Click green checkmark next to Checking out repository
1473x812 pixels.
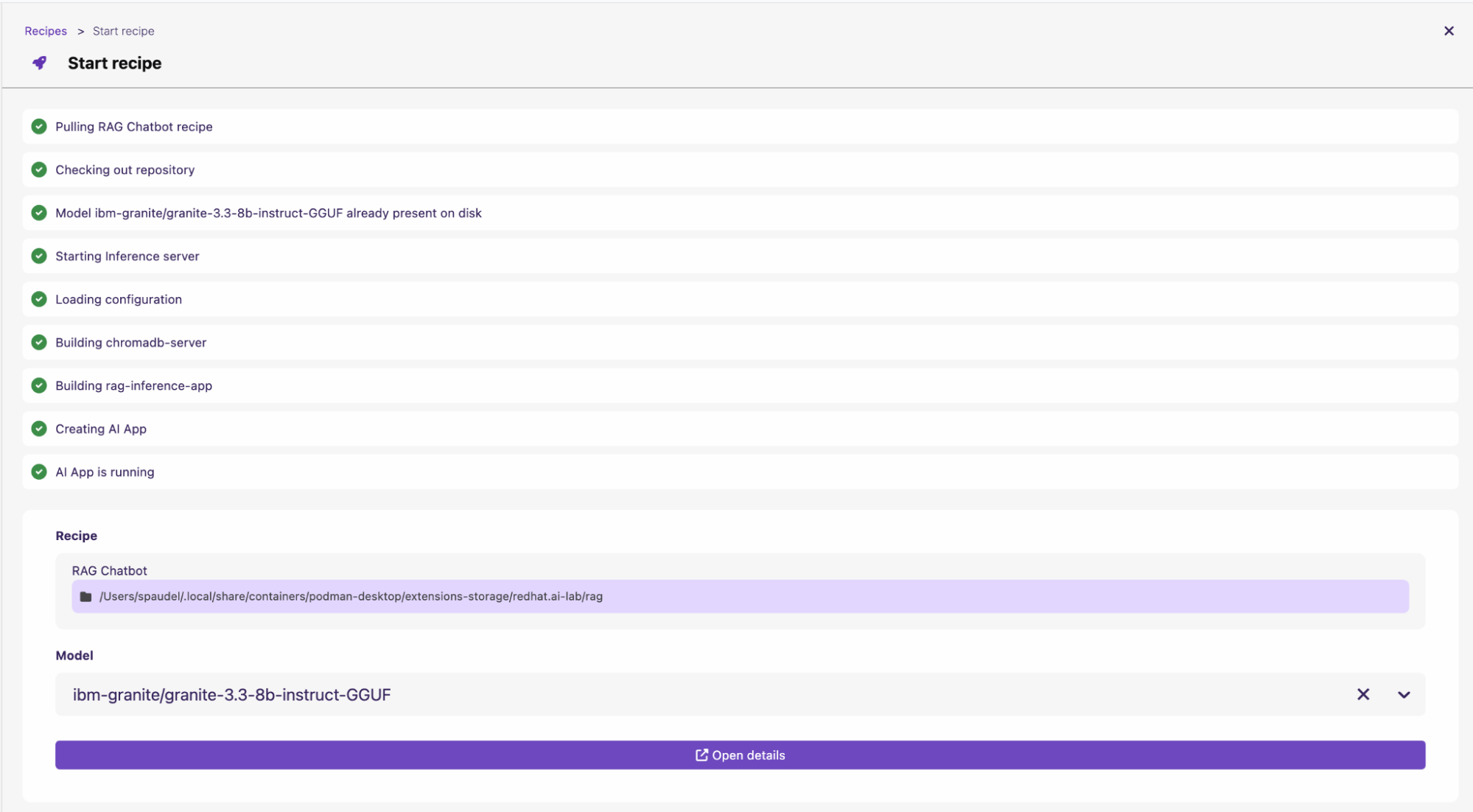click(x=39, y=170)
